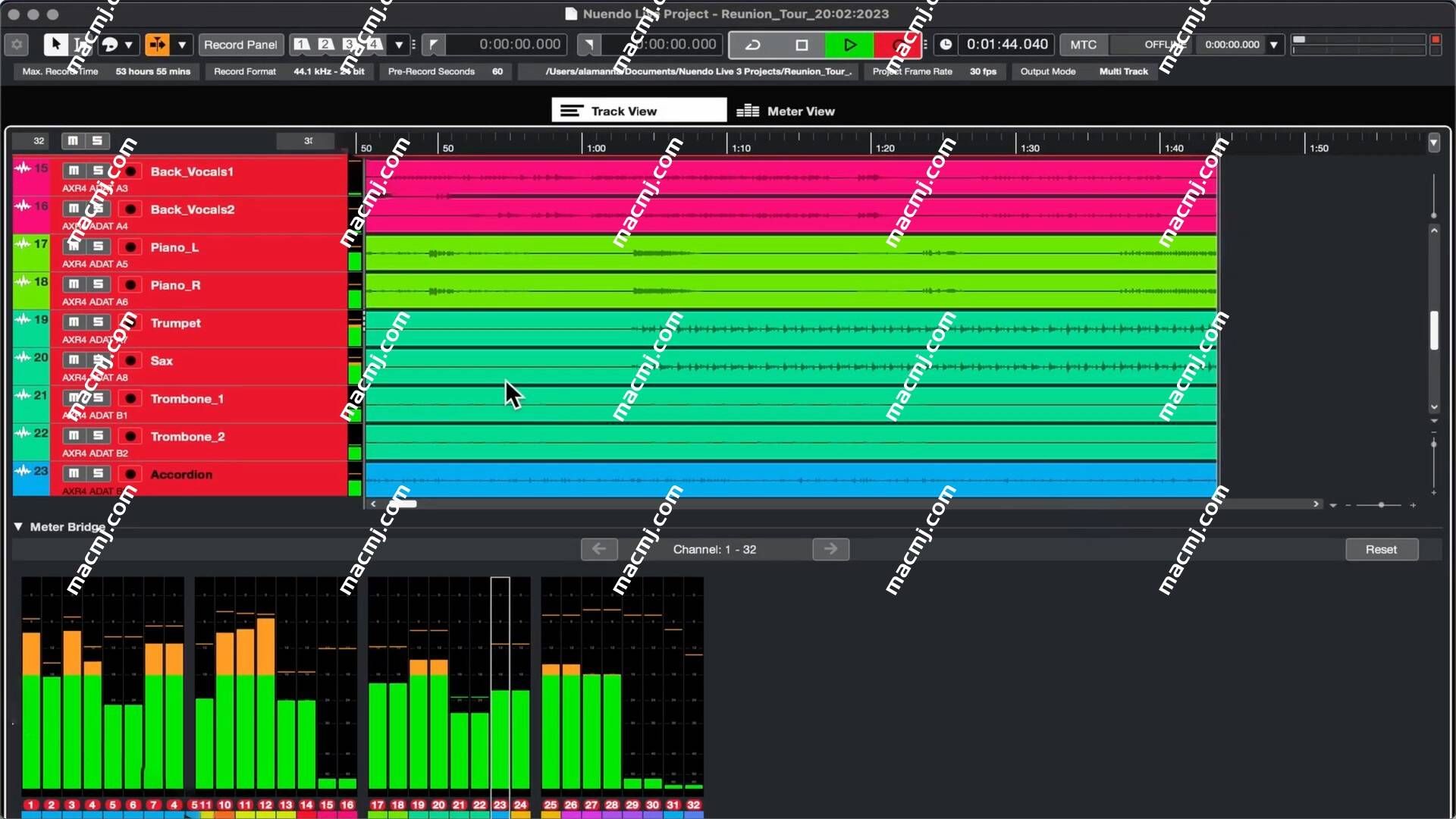Click global mute button in track list header
Viewport: 1456px width, 819px height.
click(73, 140)
